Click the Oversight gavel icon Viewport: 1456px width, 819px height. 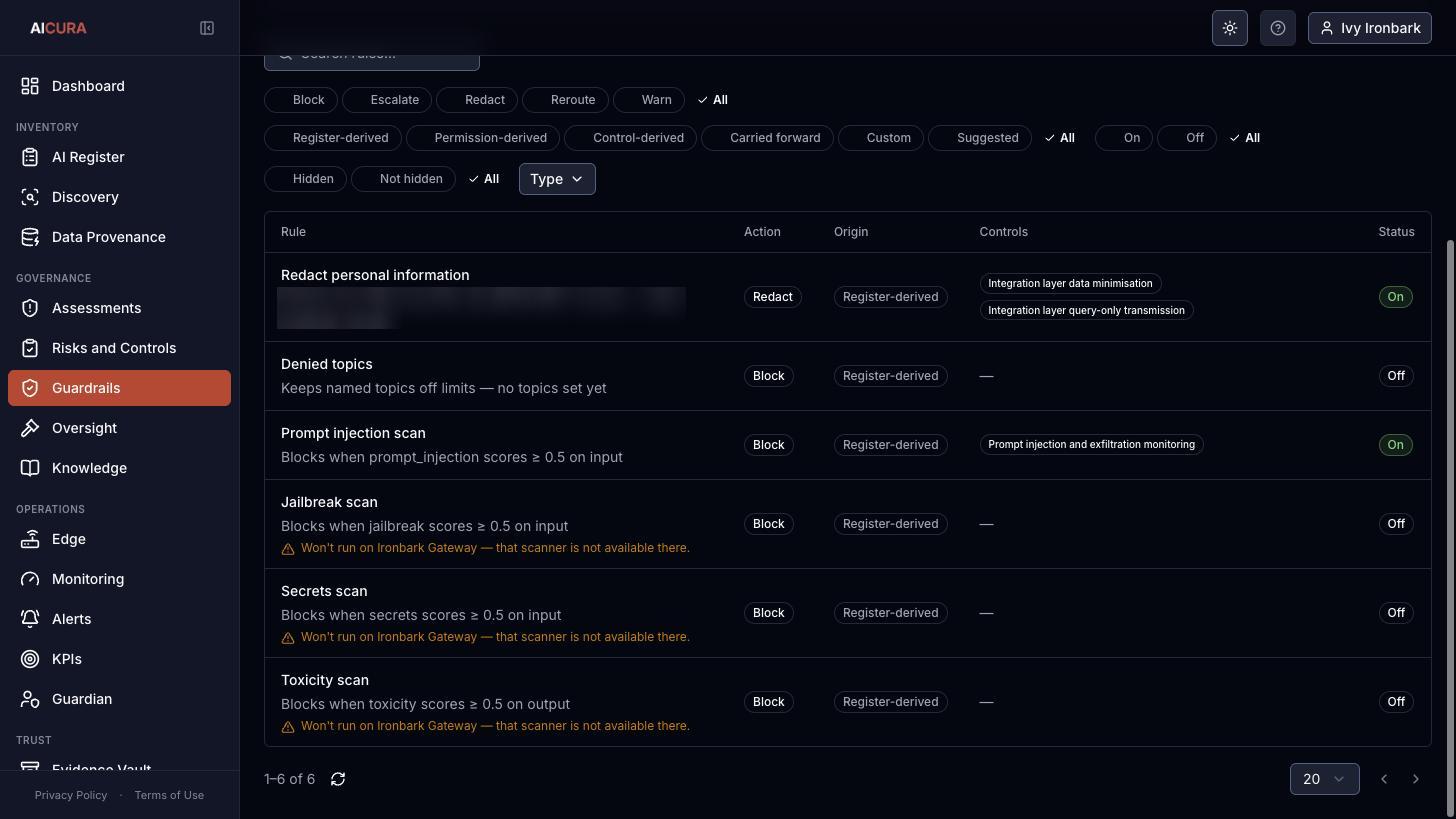30,428
